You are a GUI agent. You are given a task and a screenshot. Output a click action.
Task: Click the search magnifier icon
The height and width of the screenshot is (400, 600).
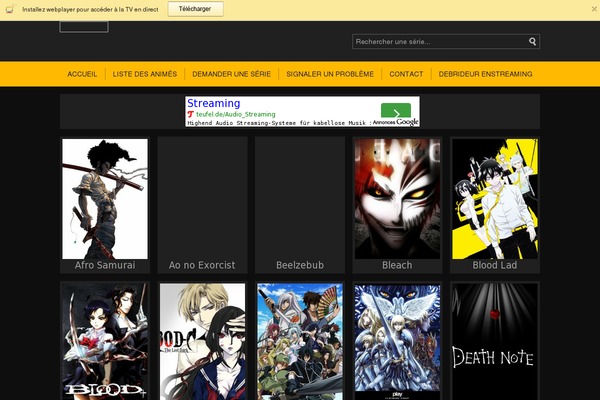click(x=532, y=41)
